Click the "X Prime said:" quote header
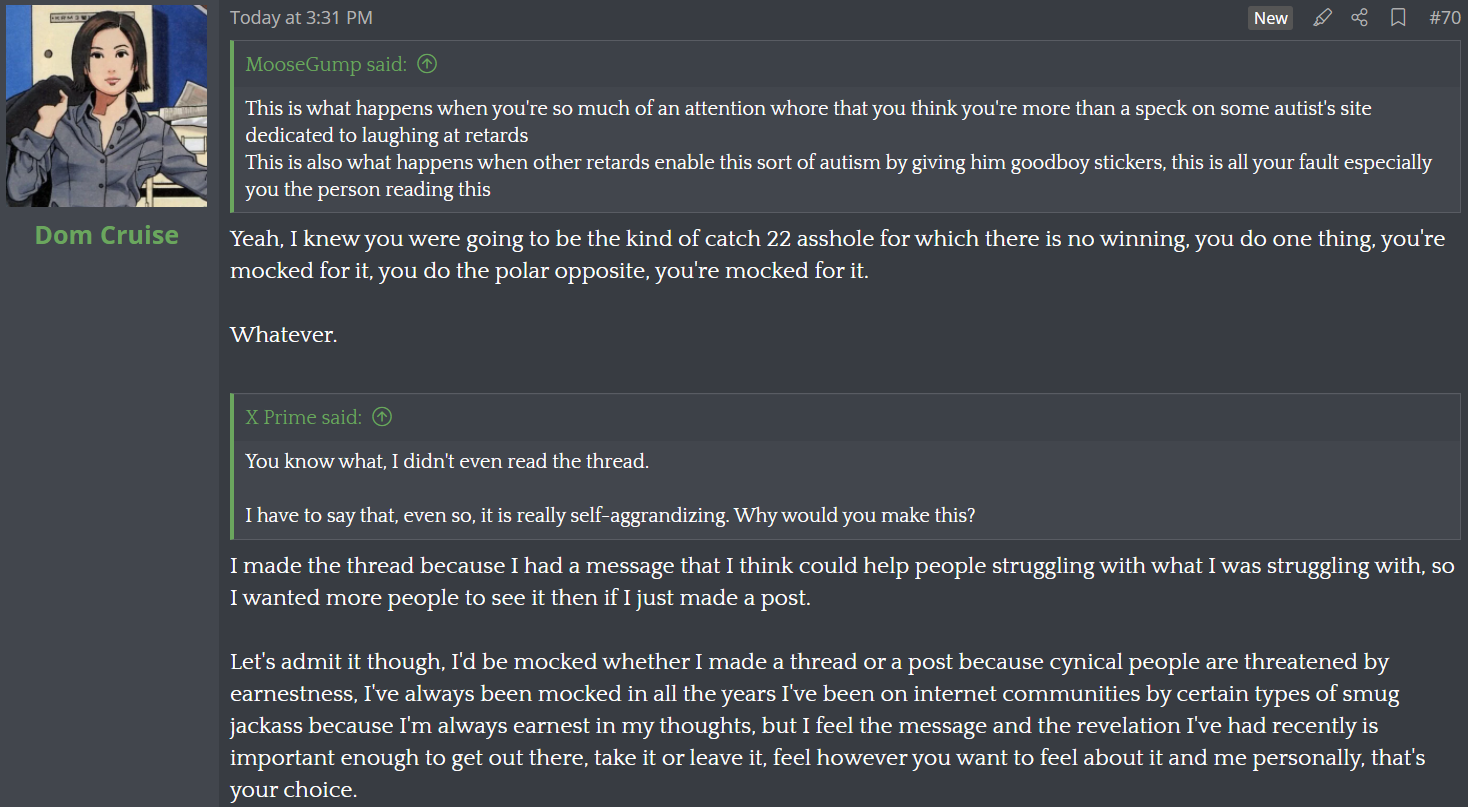The width and height of the screenshot is (1468, 807). 303,417
